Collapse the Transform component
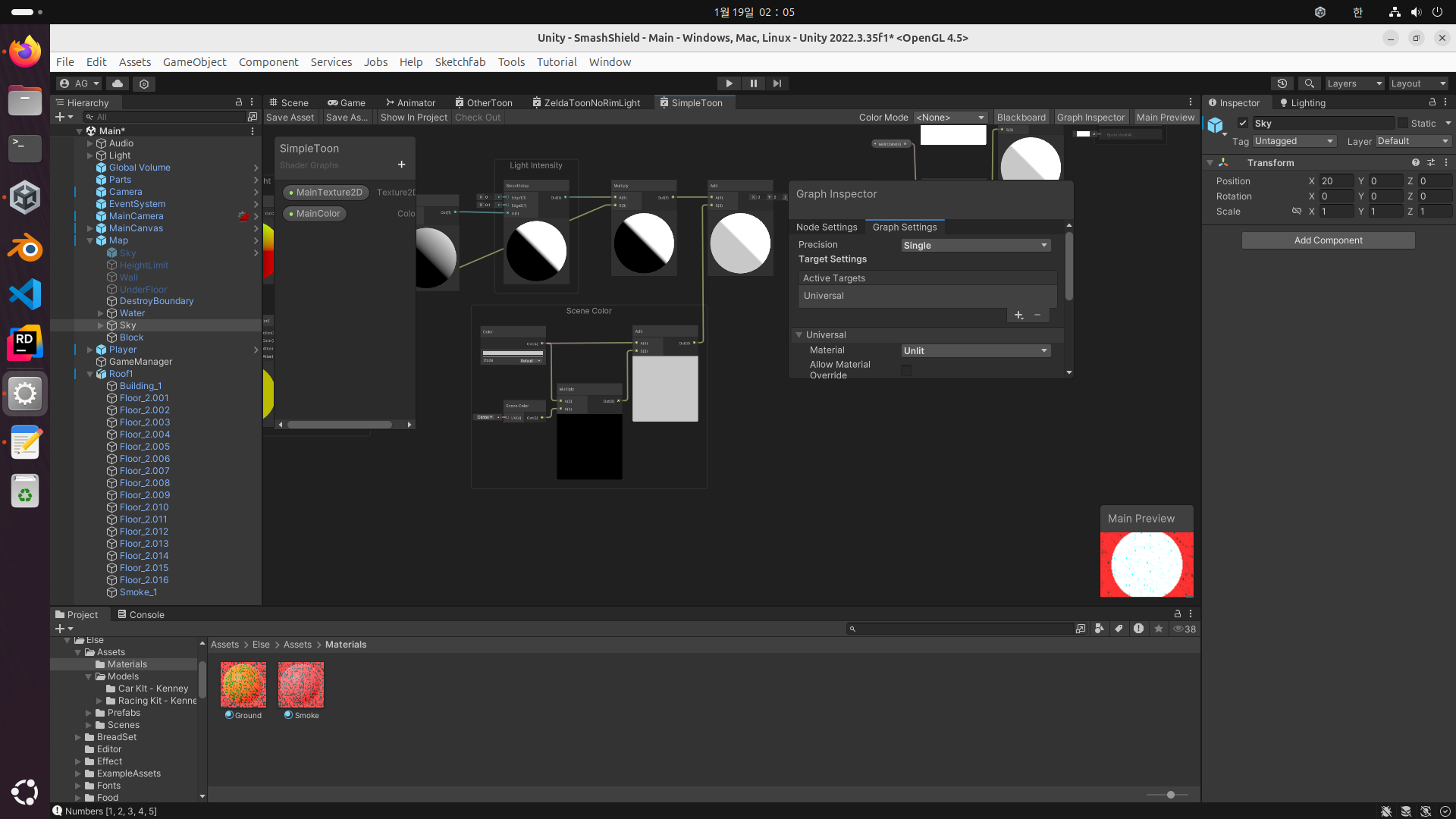 1210,163
